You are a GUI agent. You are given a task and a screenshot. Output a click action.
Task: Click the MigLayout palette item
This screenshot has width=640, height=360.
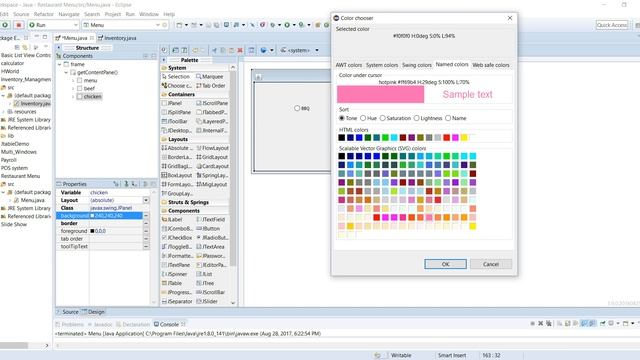[212, 184]
